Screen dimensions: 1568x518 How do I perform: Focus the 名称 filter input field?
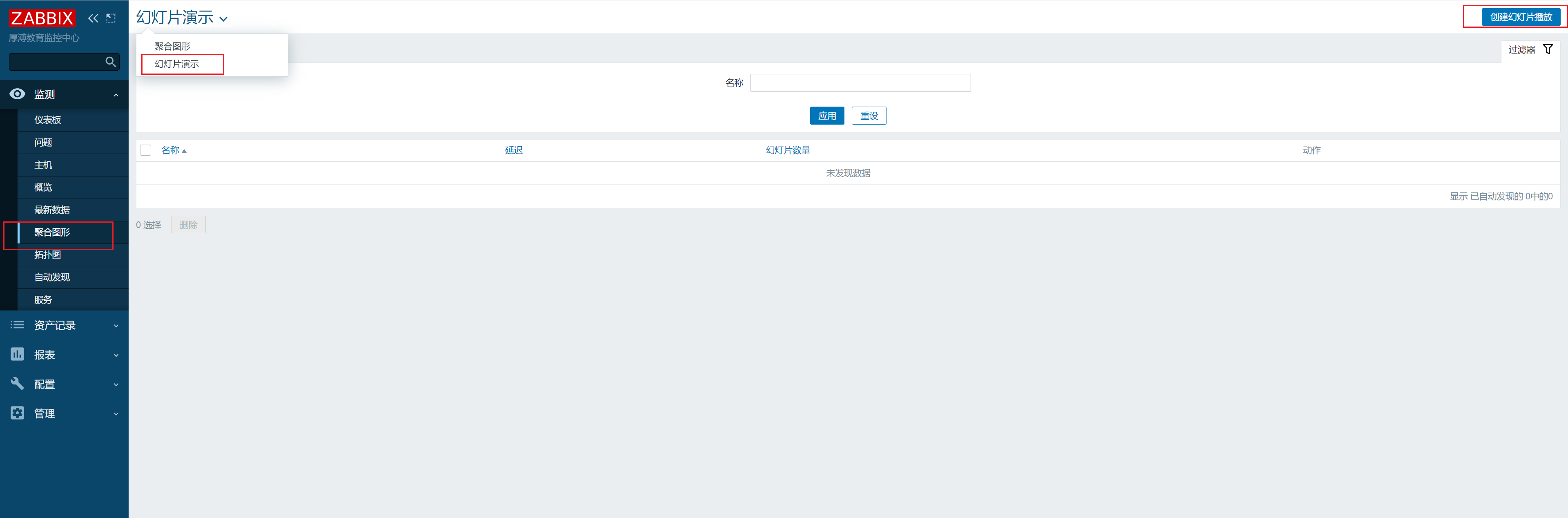click(x=860, y=83)
